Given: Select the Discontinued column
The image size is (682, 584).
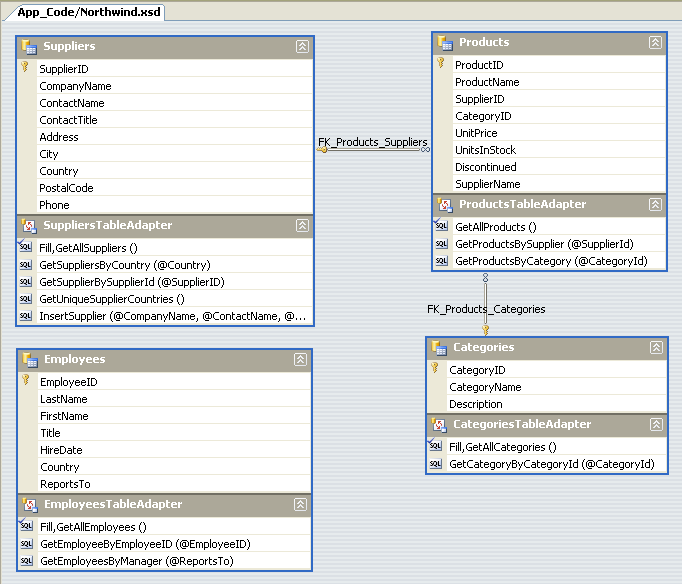Looking at the screenshot, I should coord(559,167).
